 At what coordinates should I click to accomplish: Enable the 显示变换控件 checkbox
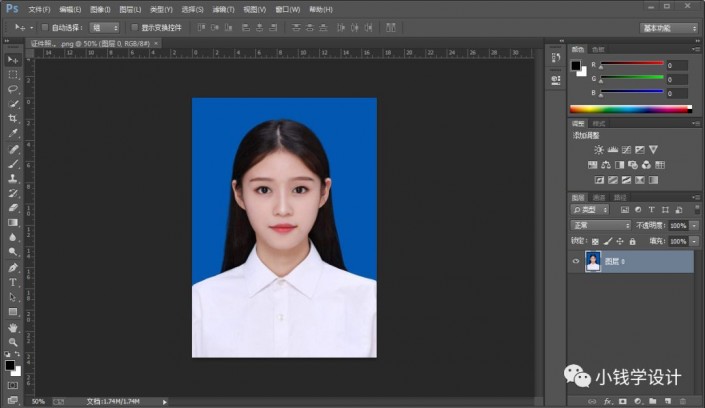click(133, 27)
